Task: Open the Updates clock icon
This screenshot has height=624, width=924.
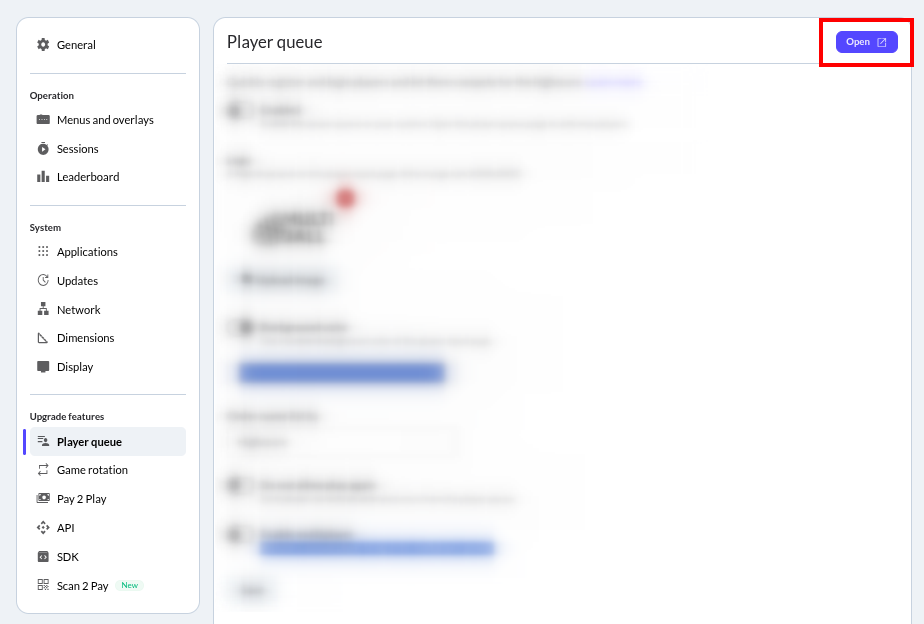Action: [x=43, y=281]
